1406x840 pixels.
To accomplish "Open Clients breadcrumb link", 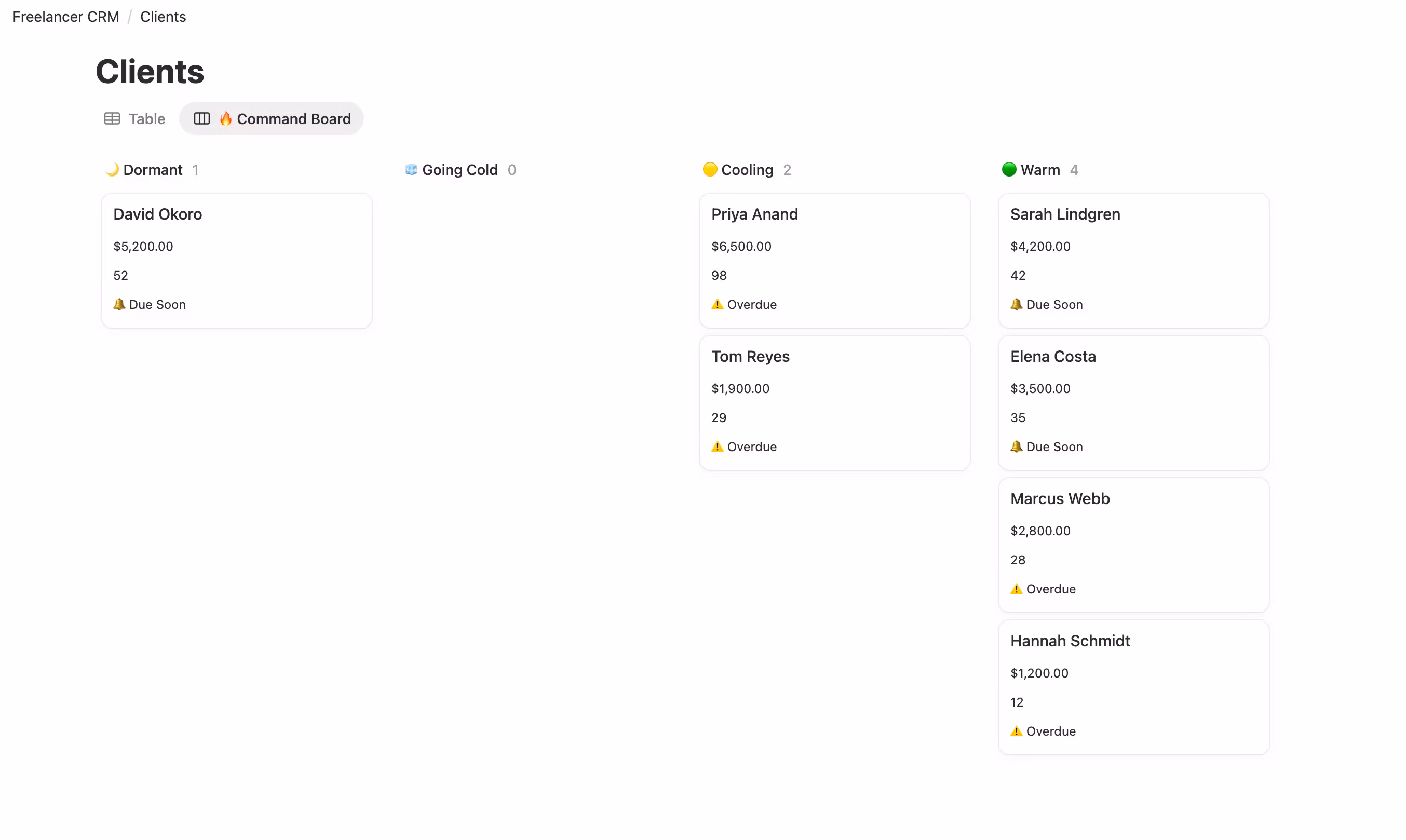I will 163,17.
